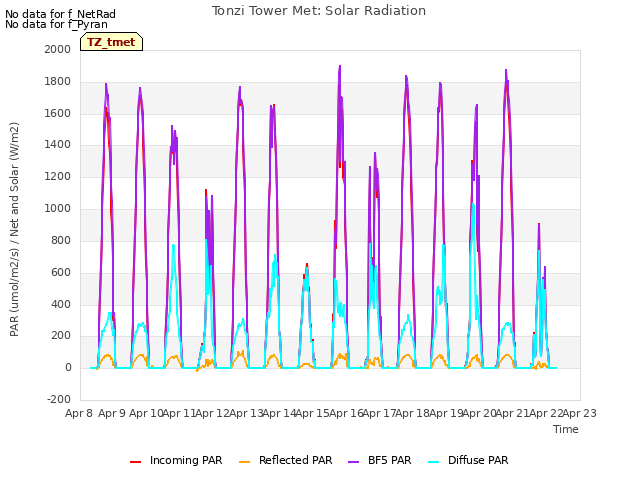Select the BF5 PAR legend label
The width and height of the screenshot is (640, 480).
tap(389, 460)
